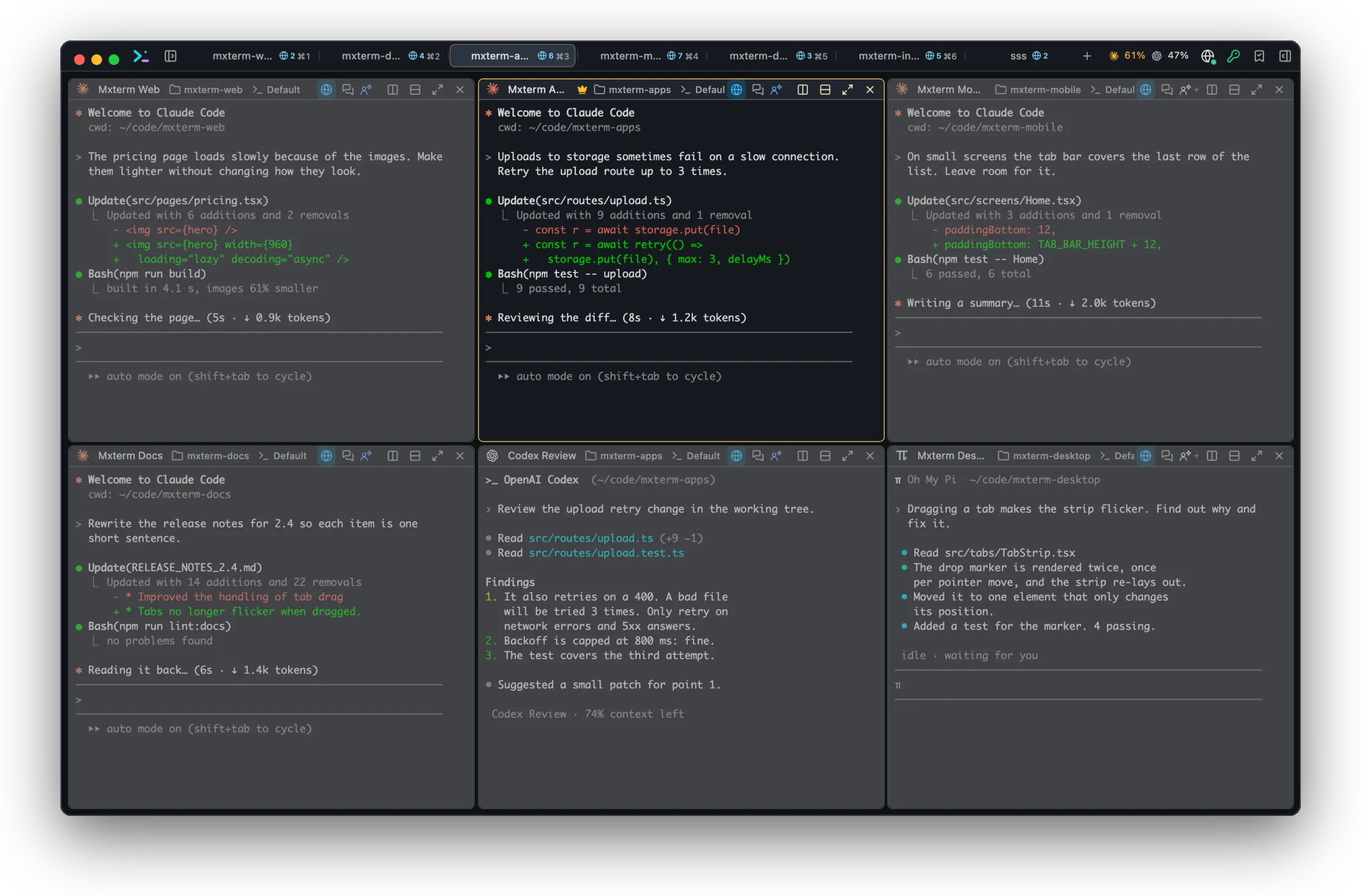This screenshot has height=896, width=1361.
Task: Open mxterm-mobile folder selector
Action: [1038, 90]
